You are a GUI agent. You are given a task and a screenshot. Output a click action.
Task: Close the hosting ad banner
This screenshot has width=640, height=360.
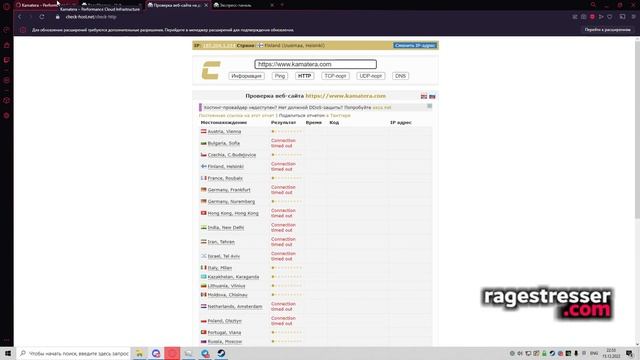tap(429, 106)
